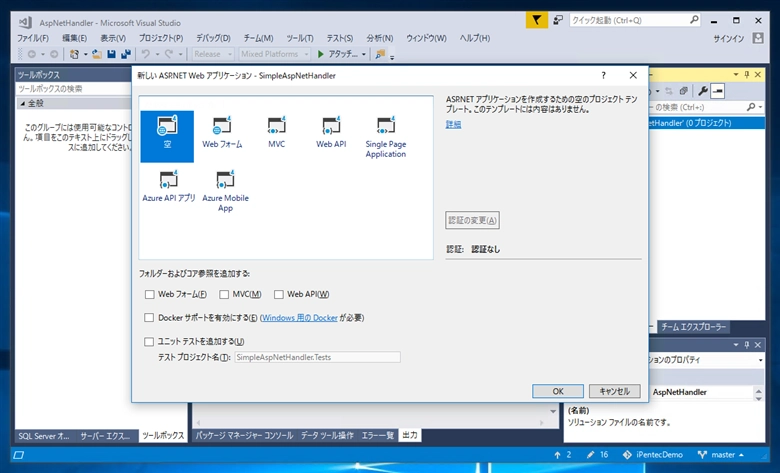Click the OK button in dialog
This screenshot has height=473, width=780.
point(558,391)
